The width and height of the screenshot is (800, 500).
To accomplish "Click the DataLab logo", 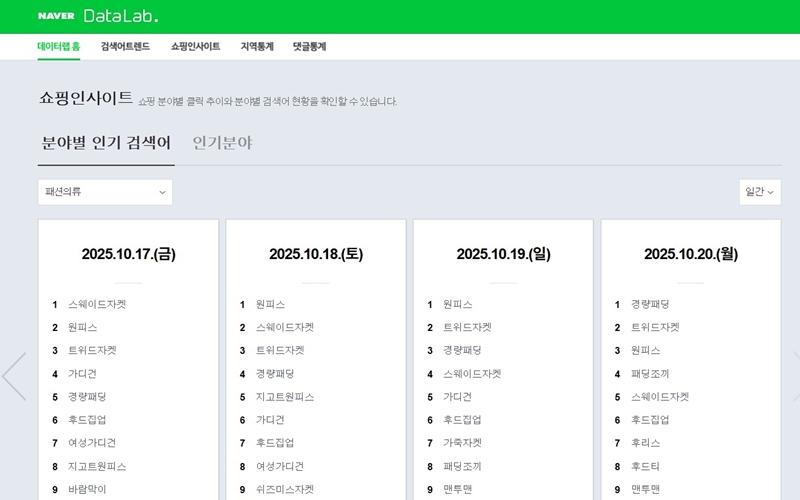I will click(x=121, y=16).
